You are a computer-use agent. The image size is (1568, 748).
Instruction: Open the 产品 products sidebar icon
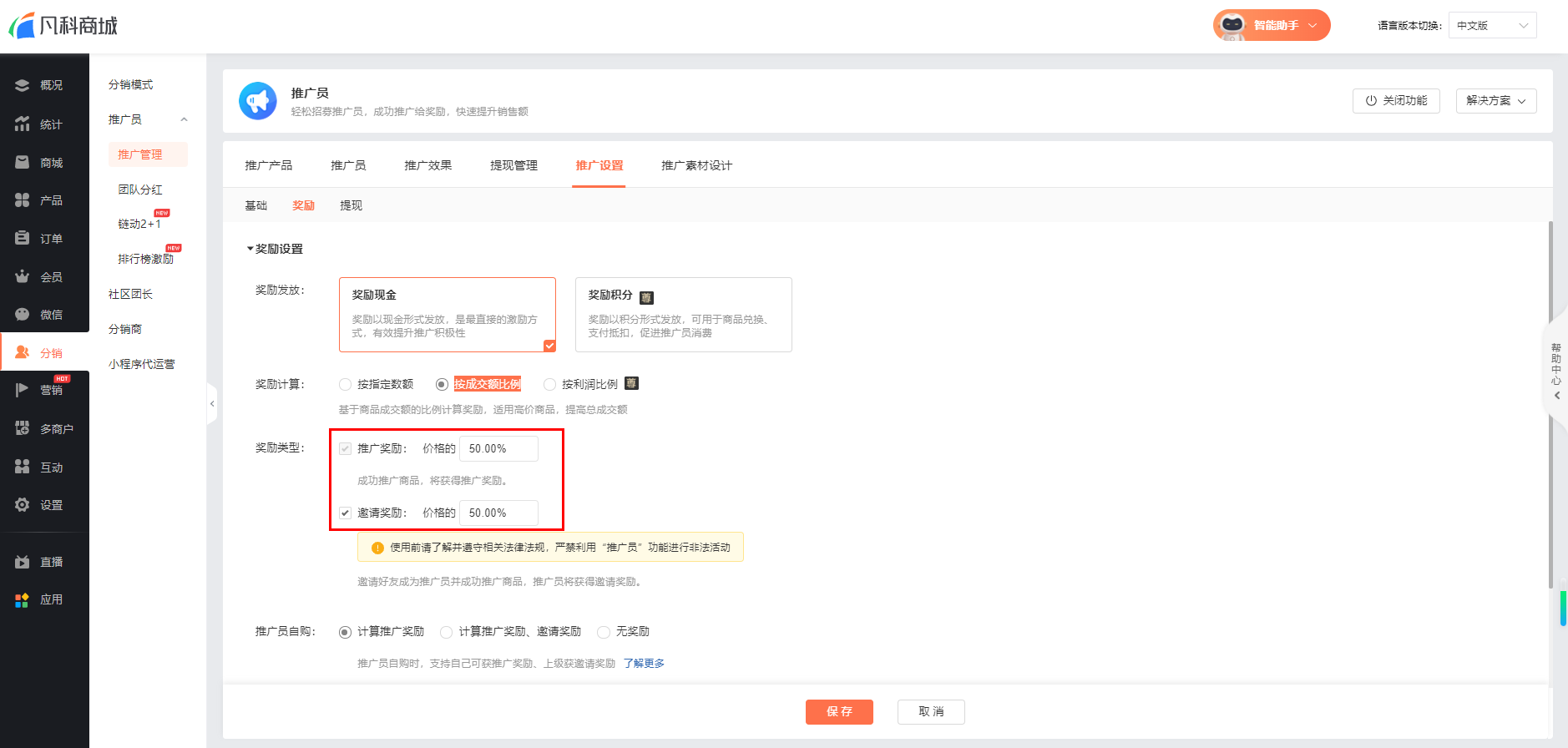[23, 200]
